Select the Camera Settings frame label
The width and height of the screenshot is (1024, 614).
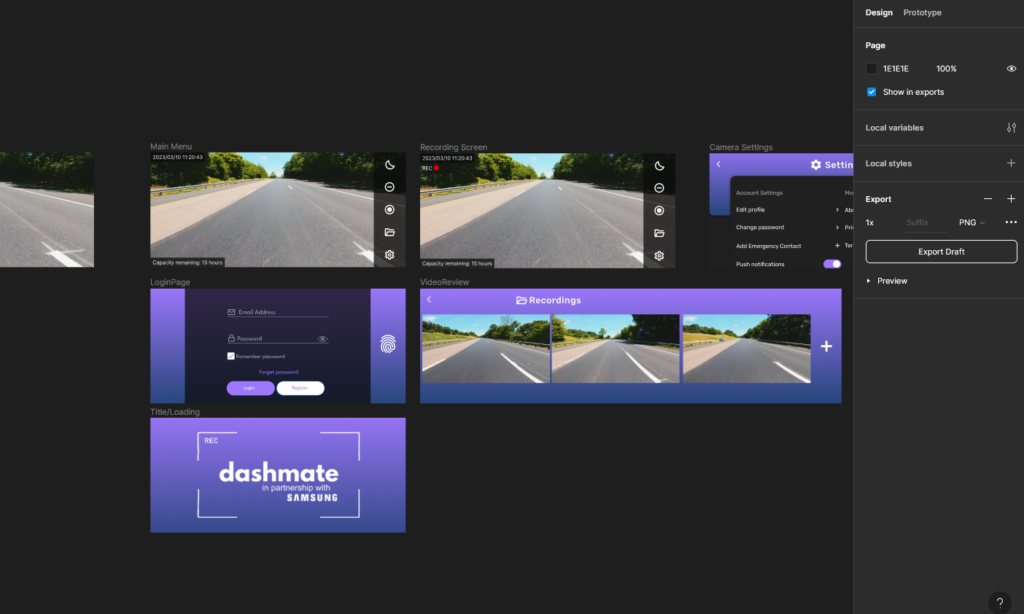(741, 147)
